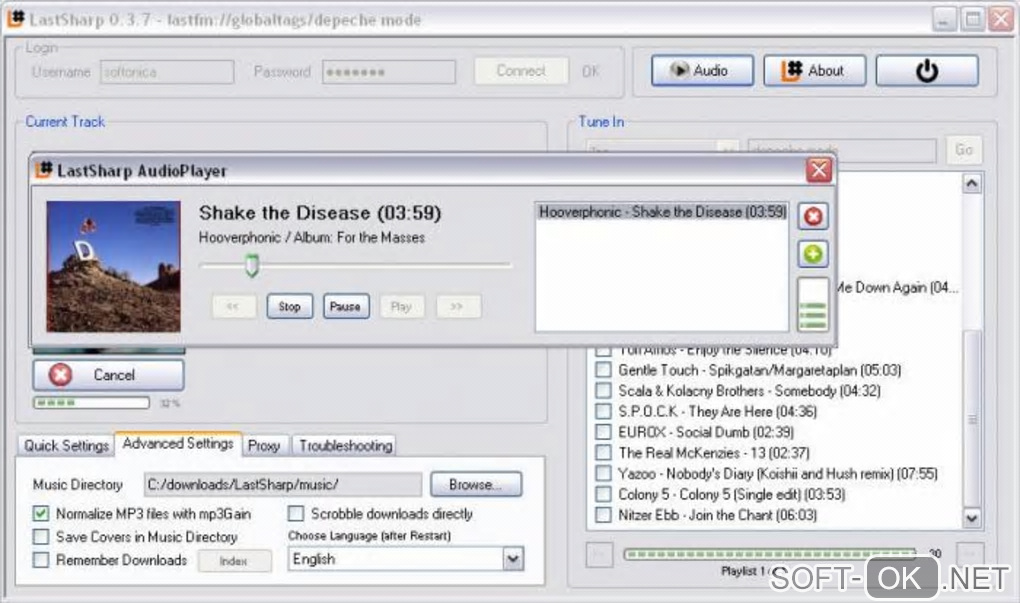1020x603 pixels.
Task: Open the Audio player button
Action: [x=702, y=70]
